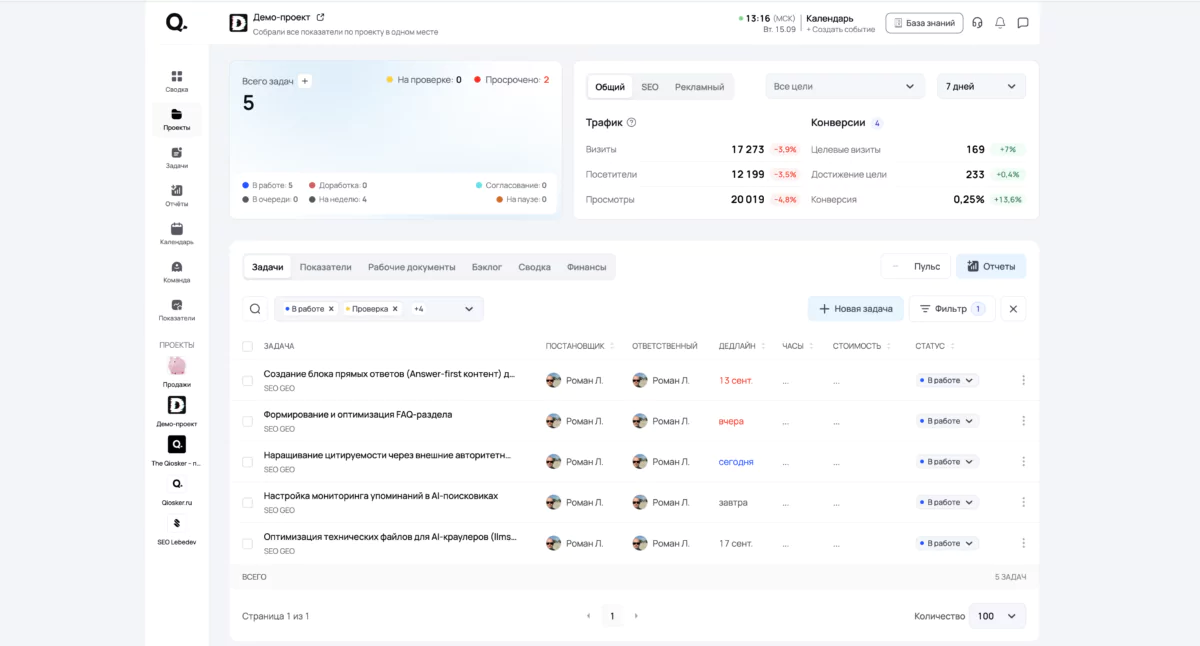Switch to the Финансы tab
Image resolution: width=1200 pixels, height=646 pixels.
pos(587,267)
